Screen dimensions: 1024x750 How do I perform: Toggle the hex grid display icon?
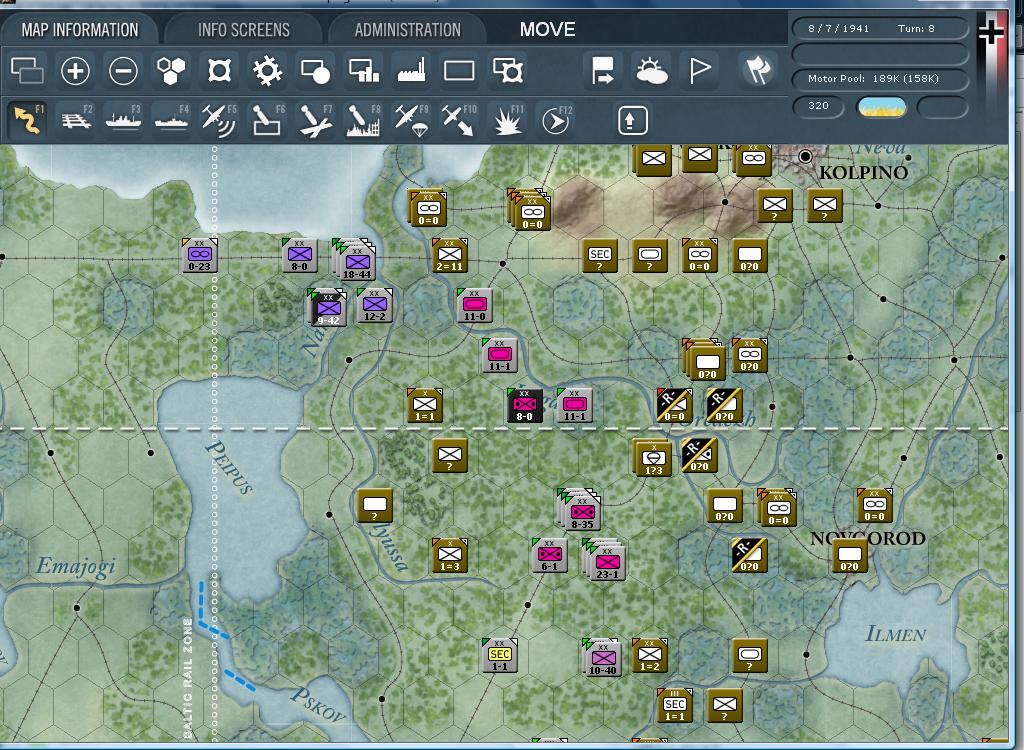coord(171,71)
